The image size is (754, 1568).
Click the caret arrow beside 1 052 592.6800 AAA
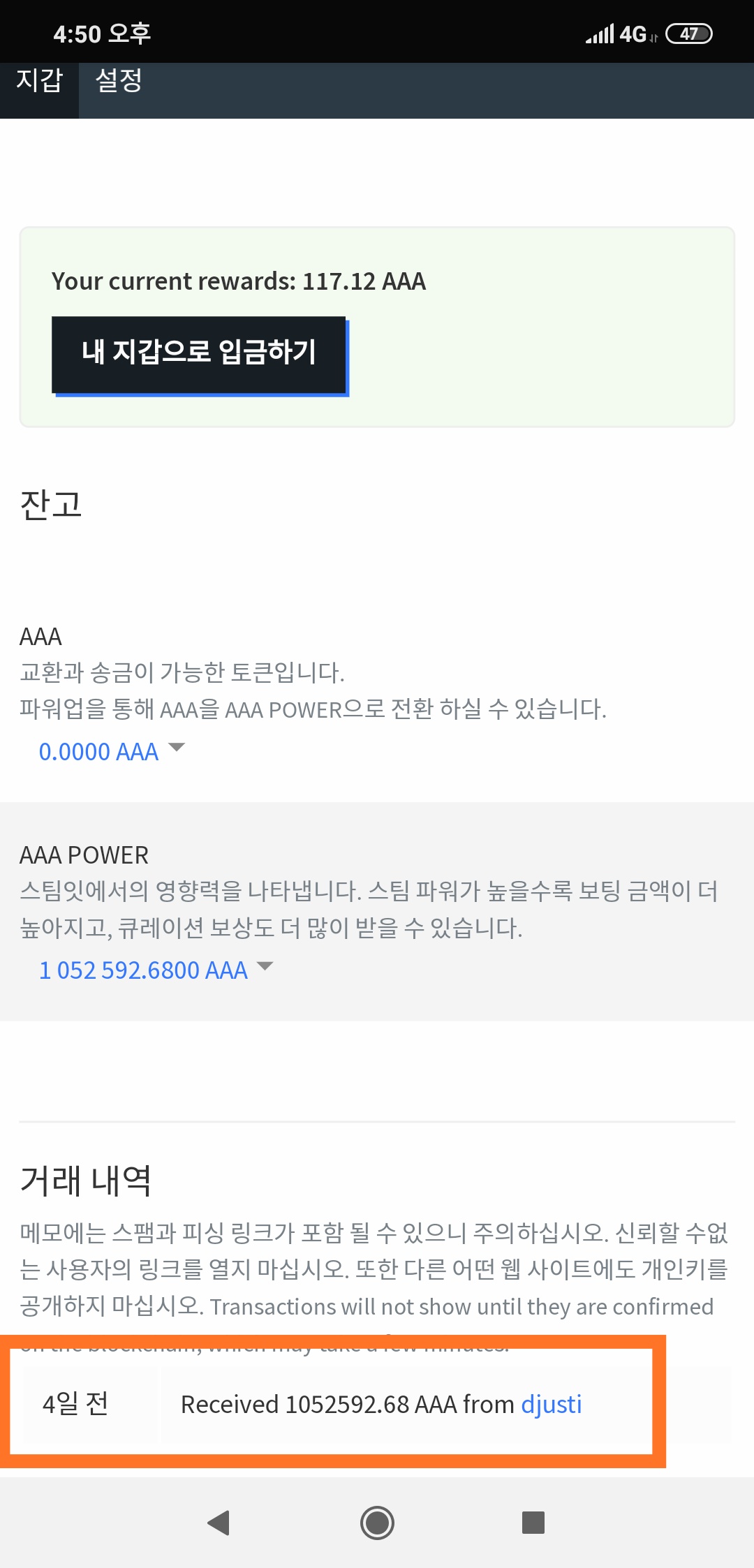(265, 966)
